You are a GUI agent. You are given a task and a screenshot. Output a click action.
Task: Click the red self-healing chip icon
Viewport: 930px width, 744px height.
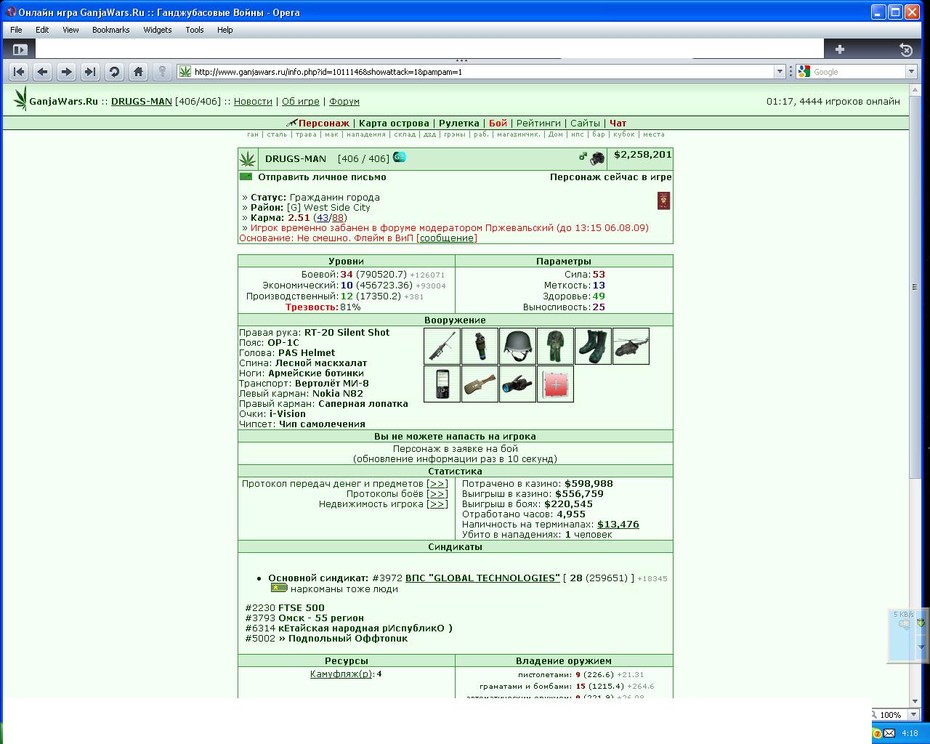[555, 384]
